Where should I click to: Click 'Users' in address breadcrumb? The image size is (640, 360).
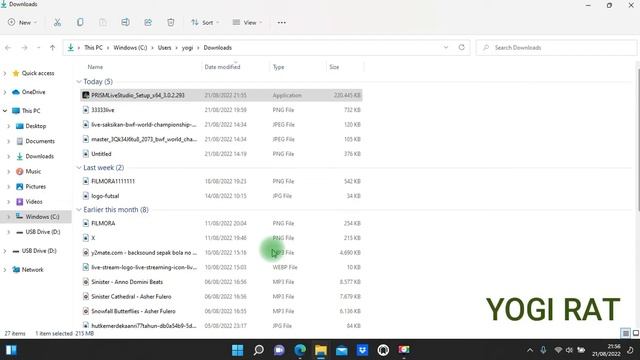point(164,48)
